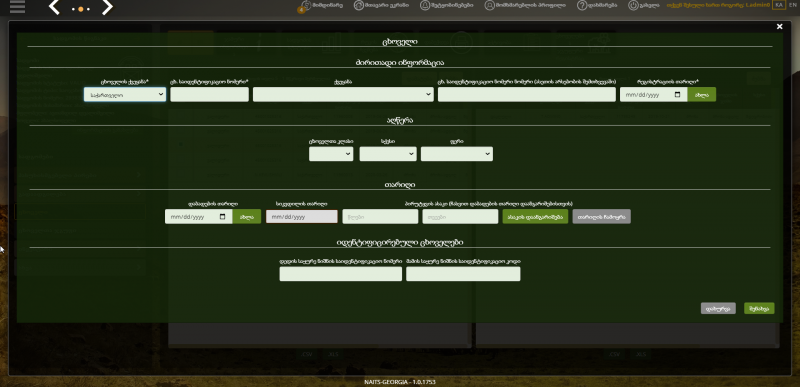Open the hamburger menu in the top bar

[17, 7]
